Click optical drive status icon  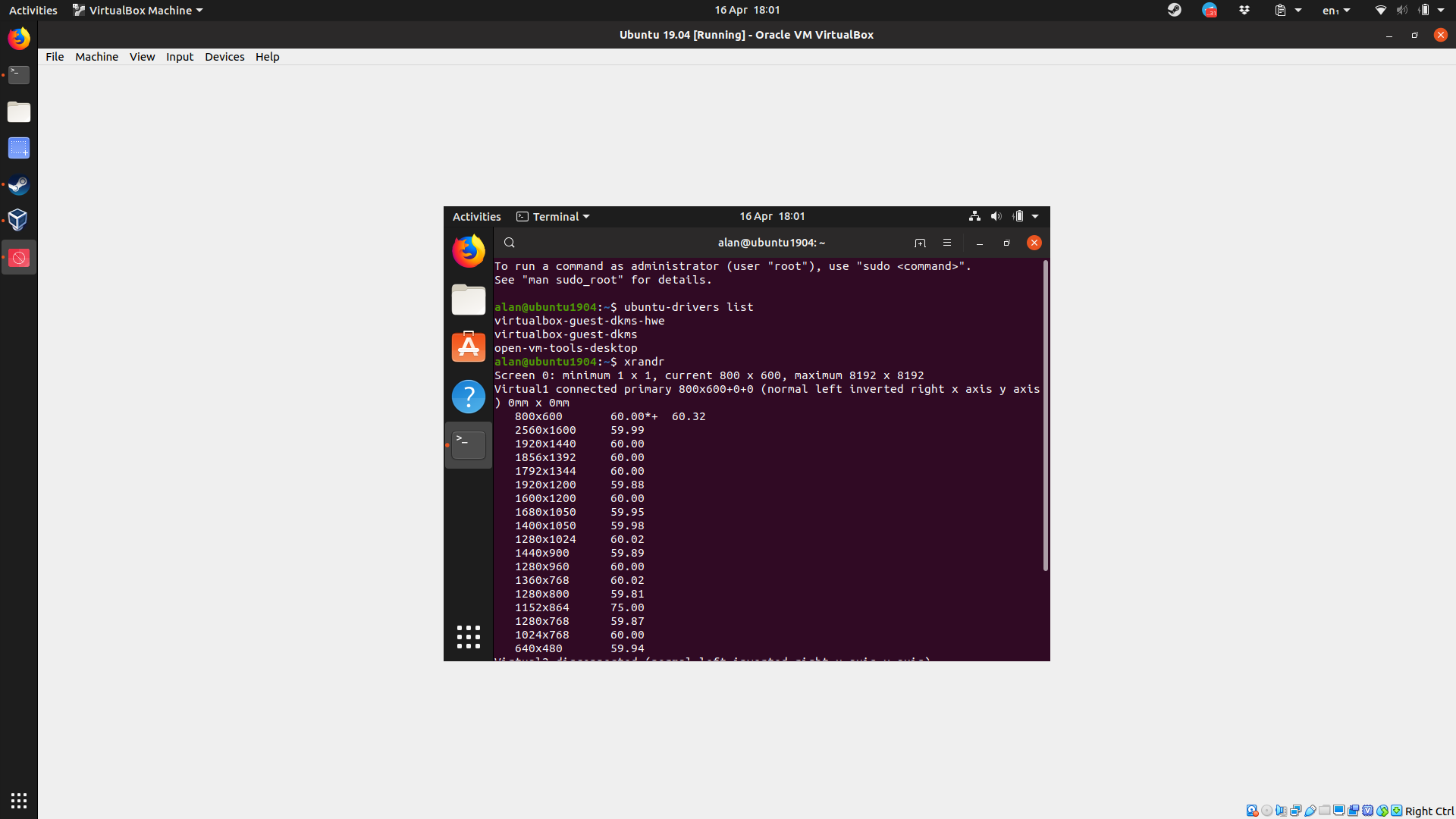1267,811
